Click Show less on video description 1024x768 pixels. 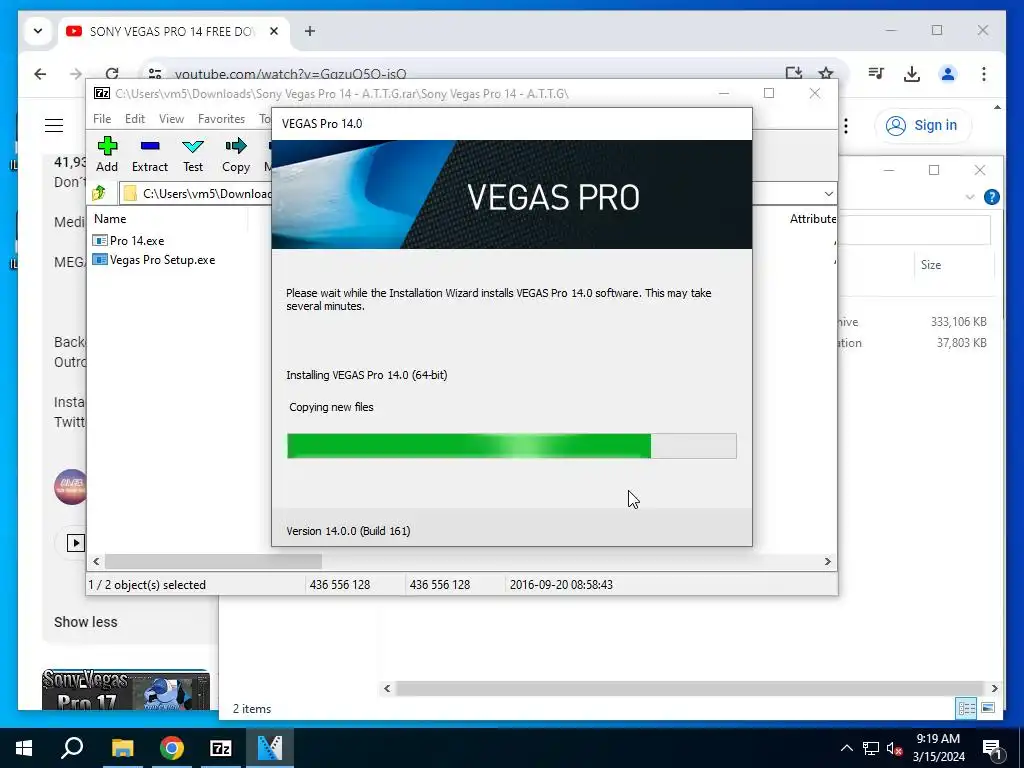(x=86, y=622)
